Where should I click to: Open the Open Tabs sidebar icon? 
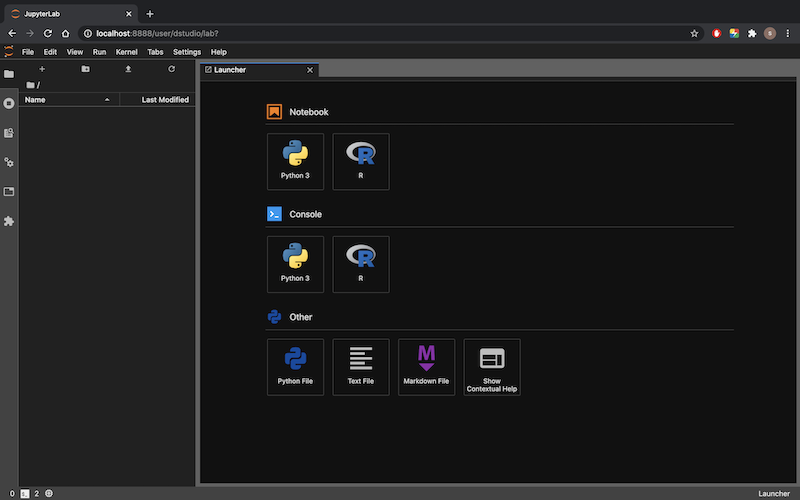point(9,192)
